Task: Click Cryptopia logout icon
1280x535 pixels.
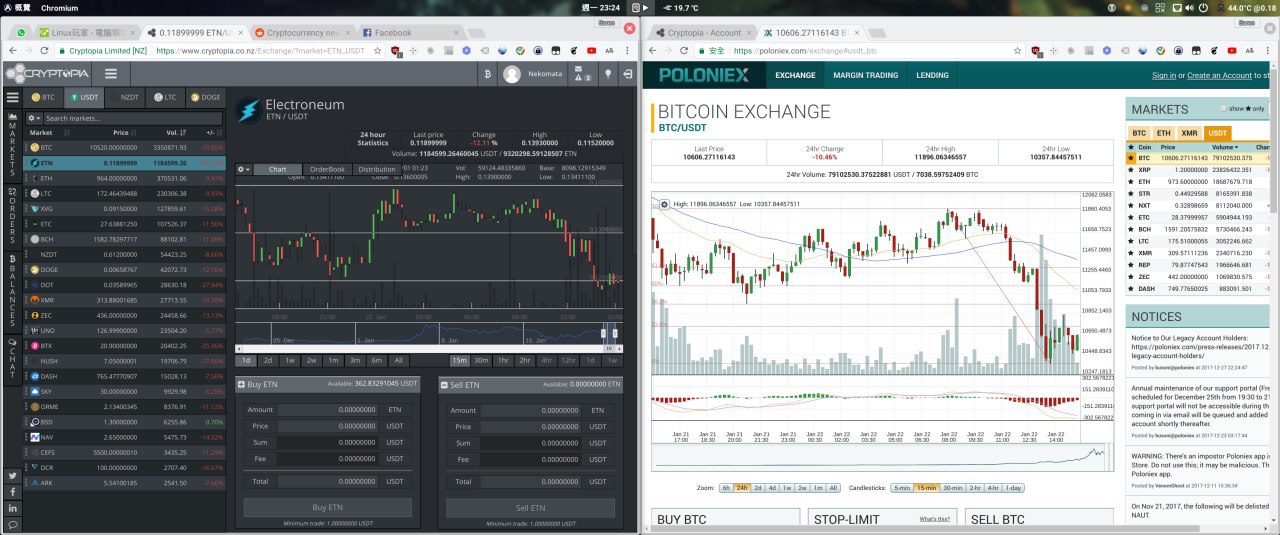Action: [x=627, y=73]
